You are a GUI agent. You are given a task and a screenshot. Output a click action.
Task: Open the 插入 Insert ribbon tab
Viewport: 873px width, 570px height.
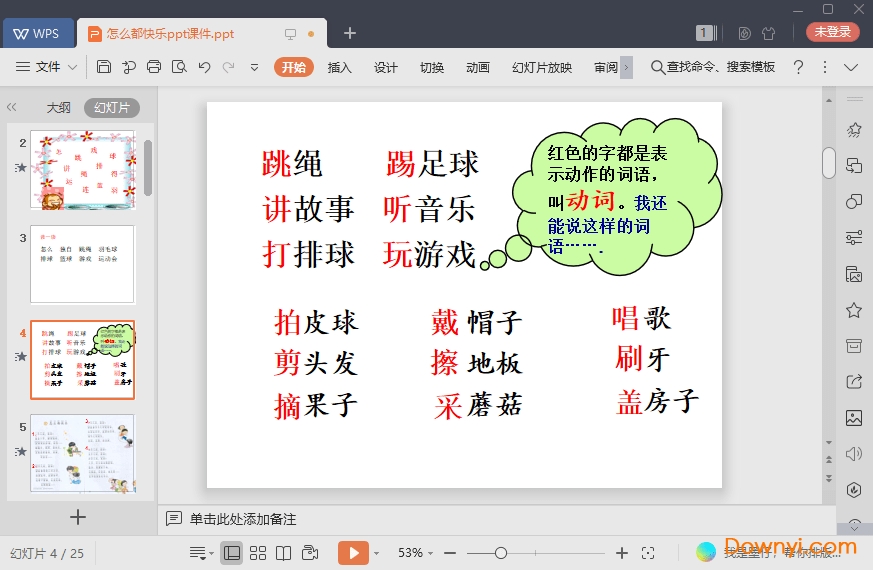point(340,67)
